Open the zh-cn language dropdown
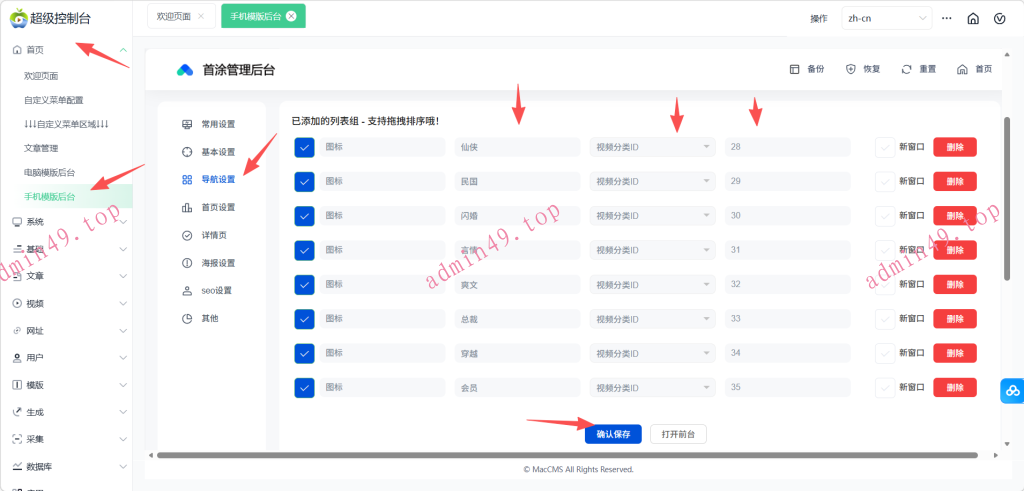The image size is (1024, 491). pos(887,18)
